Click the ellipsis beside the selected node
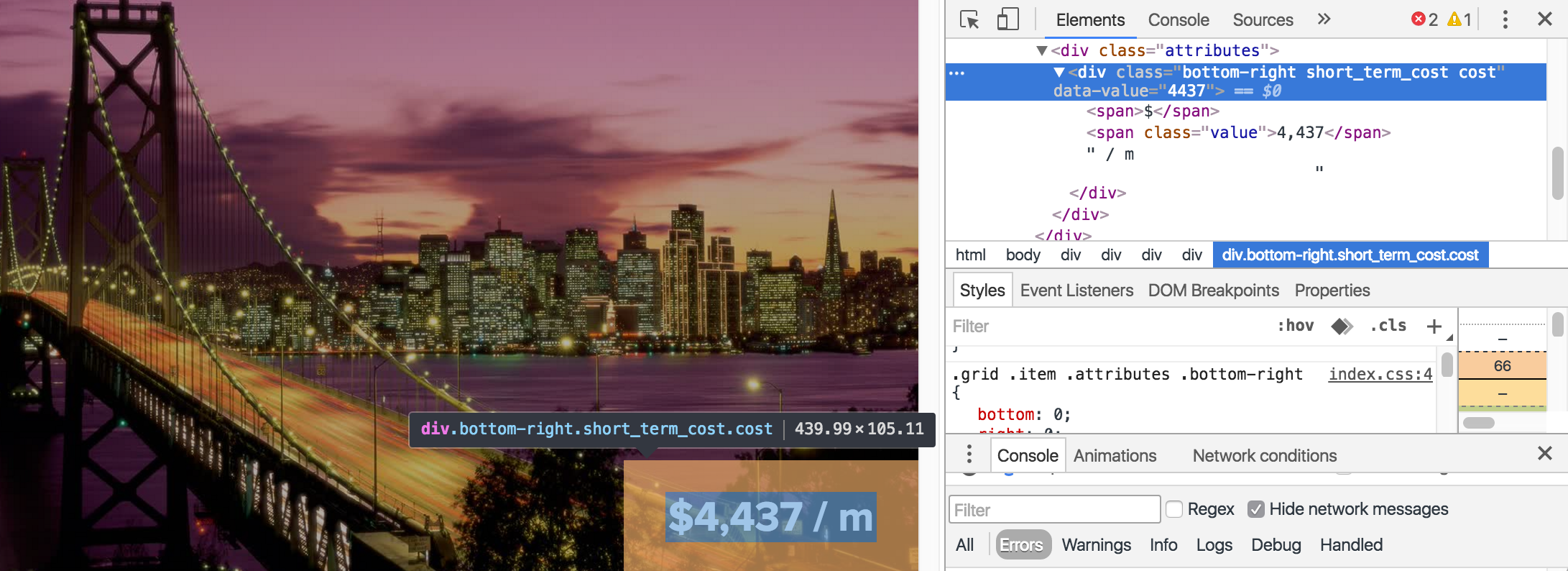1568x571 pixels. pos(956,73)
